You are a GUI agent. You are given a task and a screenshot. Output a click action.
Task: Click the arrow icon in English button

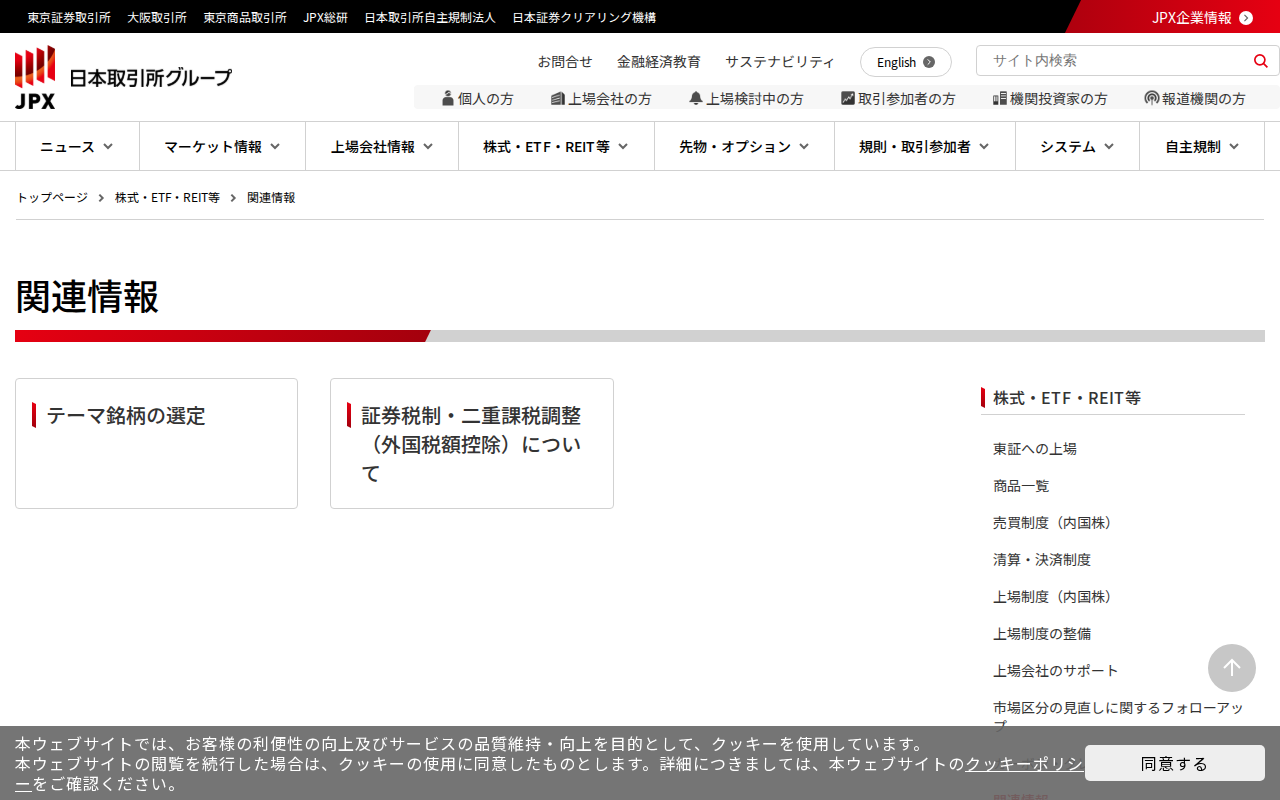(929, 62)
